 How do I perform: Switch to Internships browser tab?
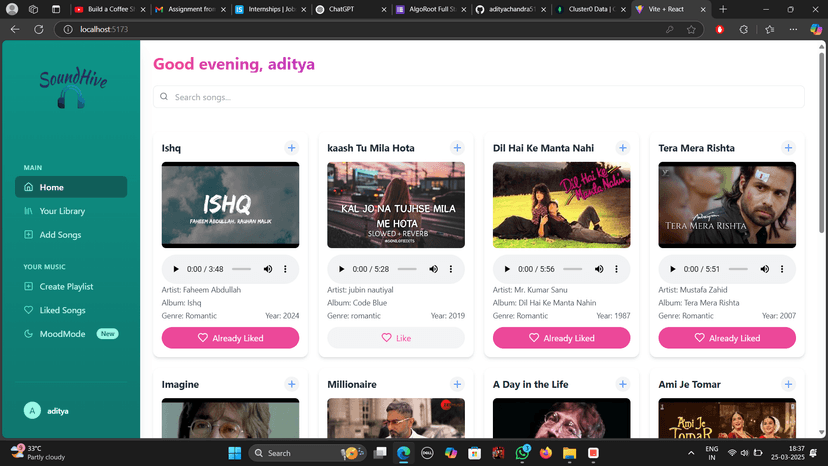coord(270,9)
